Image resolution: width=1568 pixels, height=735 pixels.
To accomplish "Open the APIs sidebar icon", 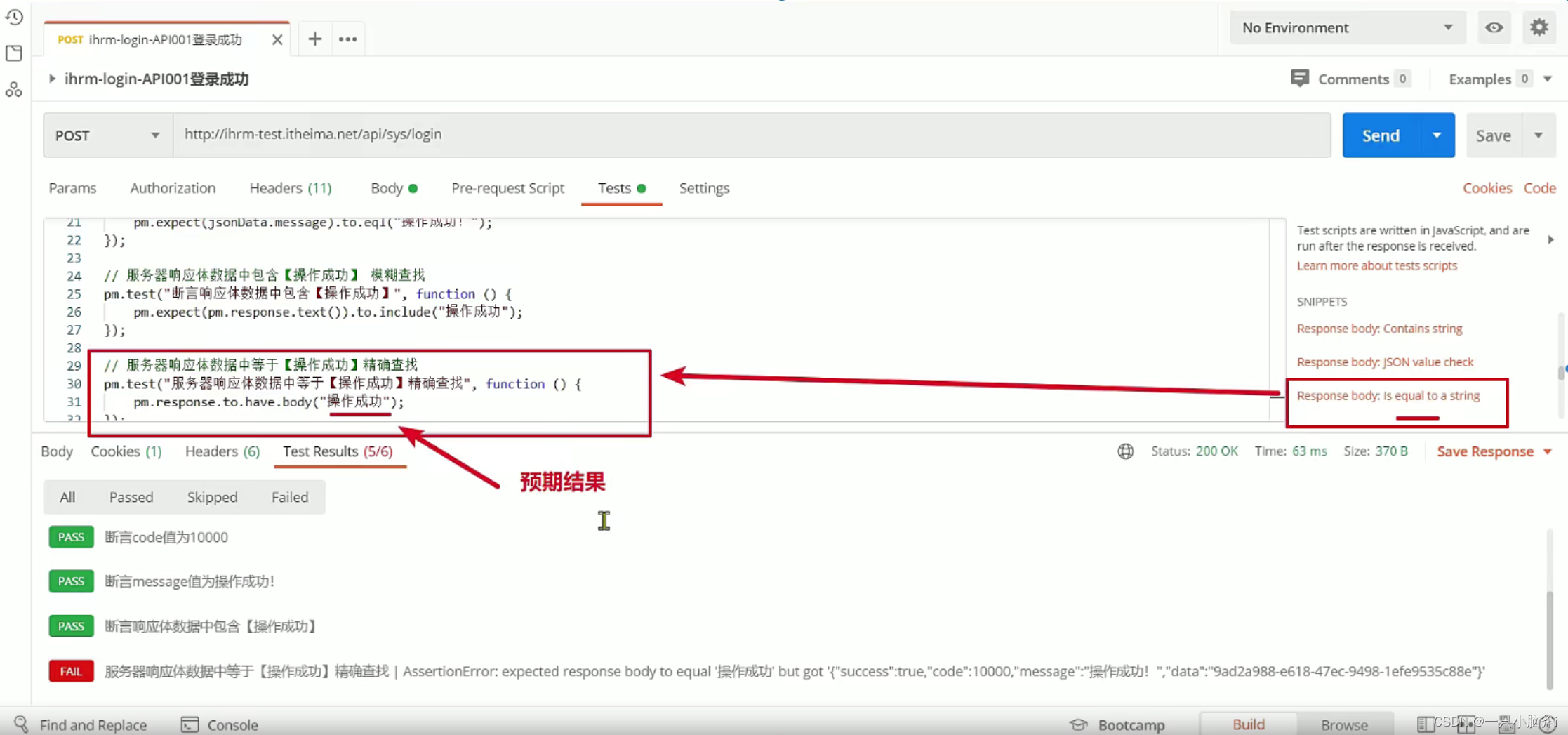I will pos(14,90).
